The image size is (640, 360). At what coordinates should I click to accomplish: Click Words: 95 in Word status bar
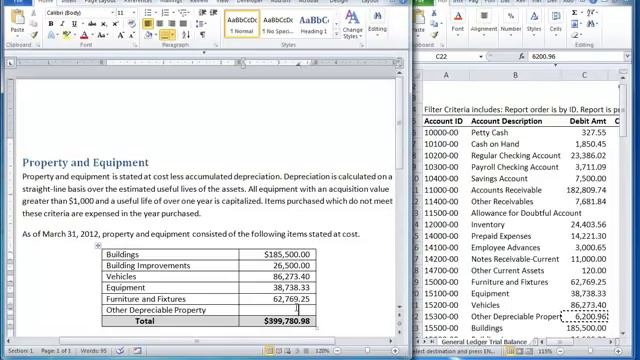coord(93,351)
